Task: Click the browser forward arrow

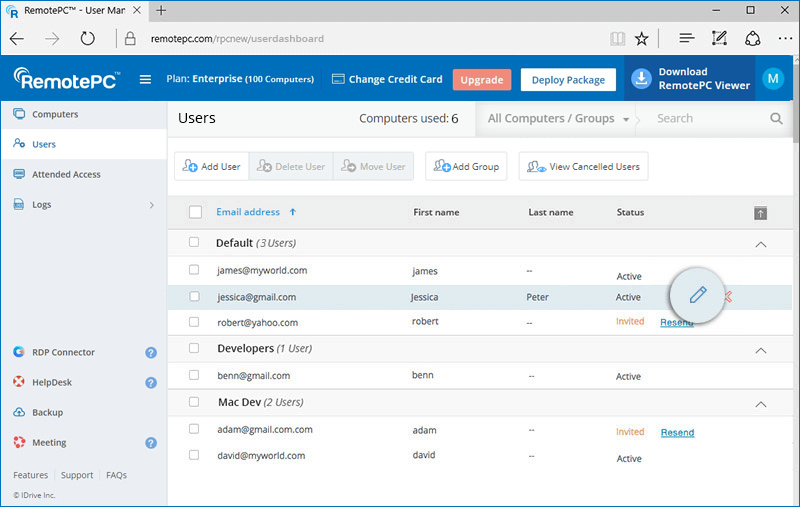Action: (x=52, y=39)
